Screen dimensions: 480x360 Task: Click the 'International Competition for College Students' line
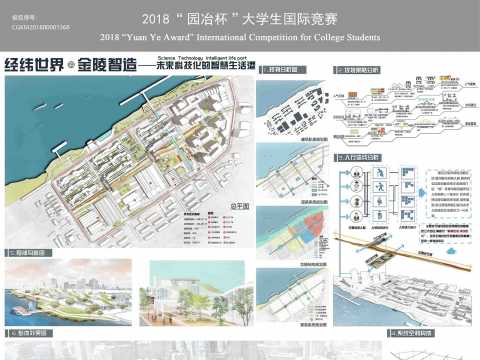288,37
